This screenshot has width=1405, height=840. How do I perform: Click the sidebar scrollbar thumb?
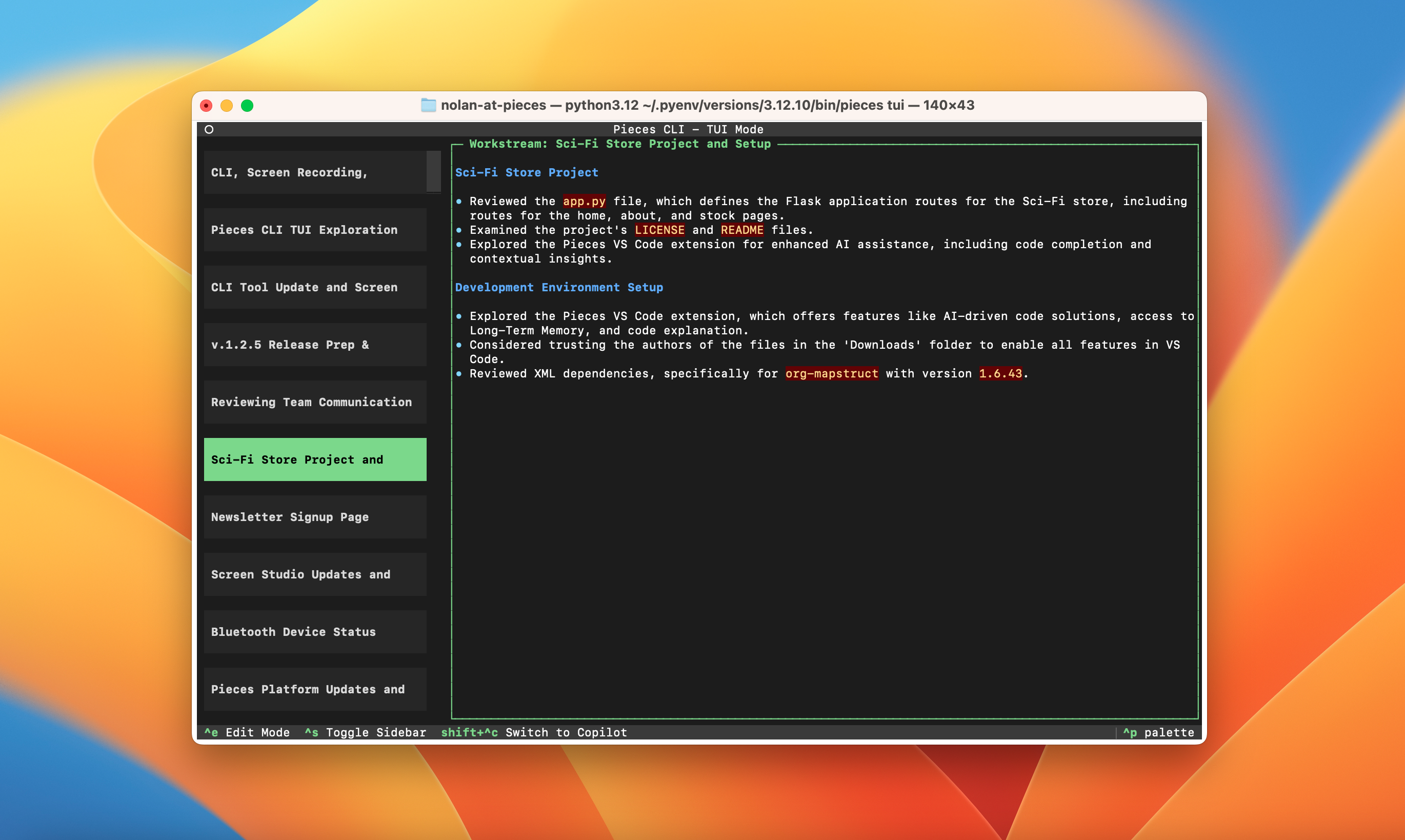433,171
